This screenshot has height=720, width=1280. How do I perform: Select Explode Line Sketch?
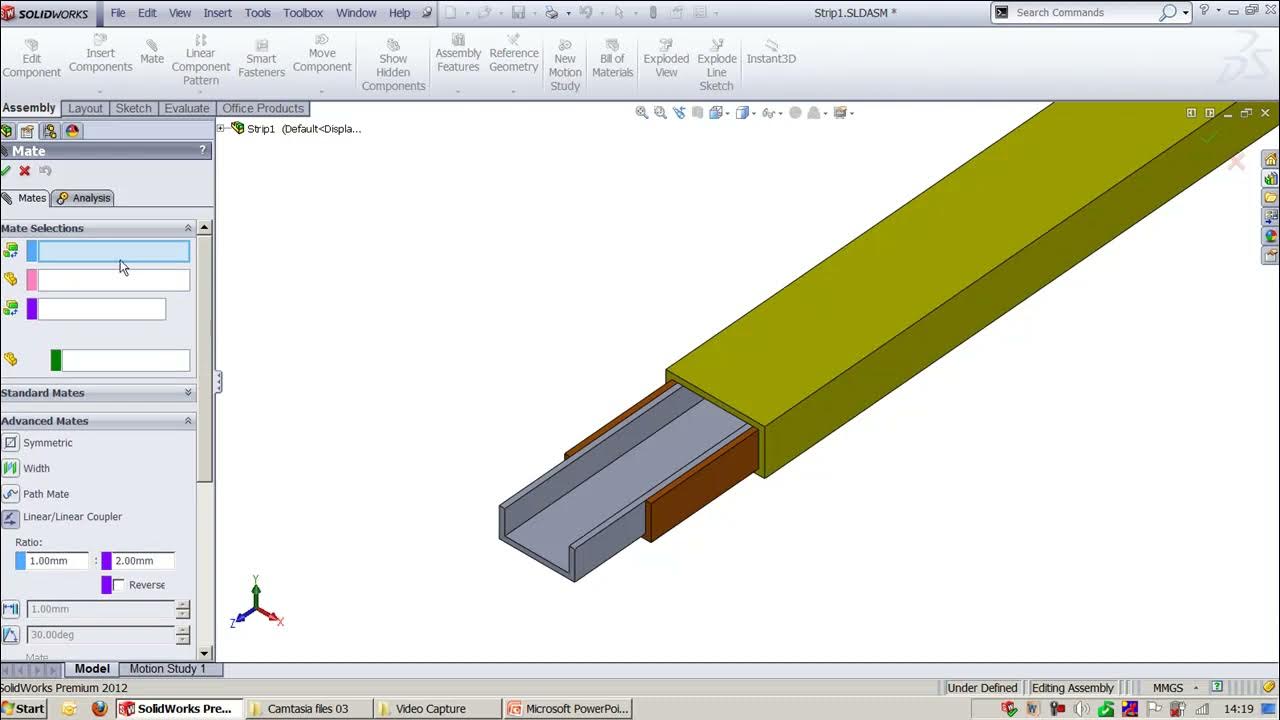coord(717,65)
